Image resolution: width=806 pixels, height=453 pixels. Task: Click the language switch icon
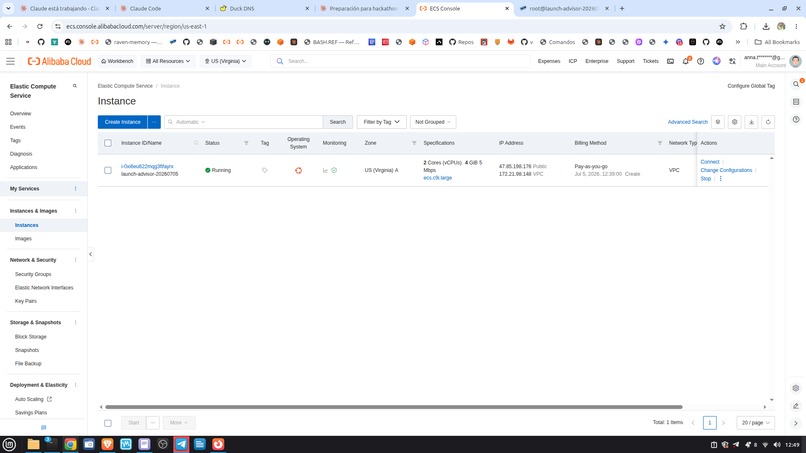click(732, 61)
